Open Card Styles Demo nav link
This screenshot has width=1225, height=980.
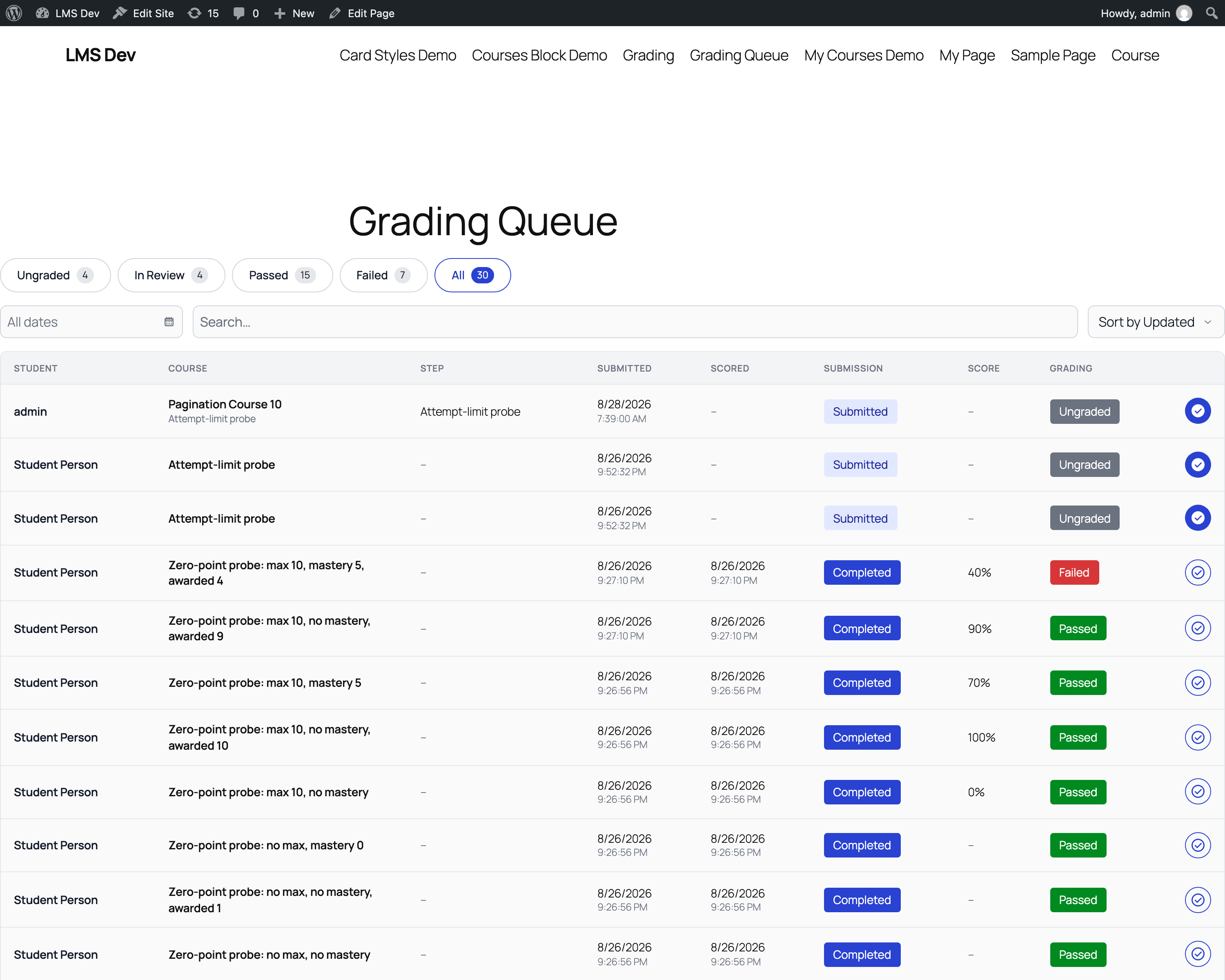click(398, 55)
